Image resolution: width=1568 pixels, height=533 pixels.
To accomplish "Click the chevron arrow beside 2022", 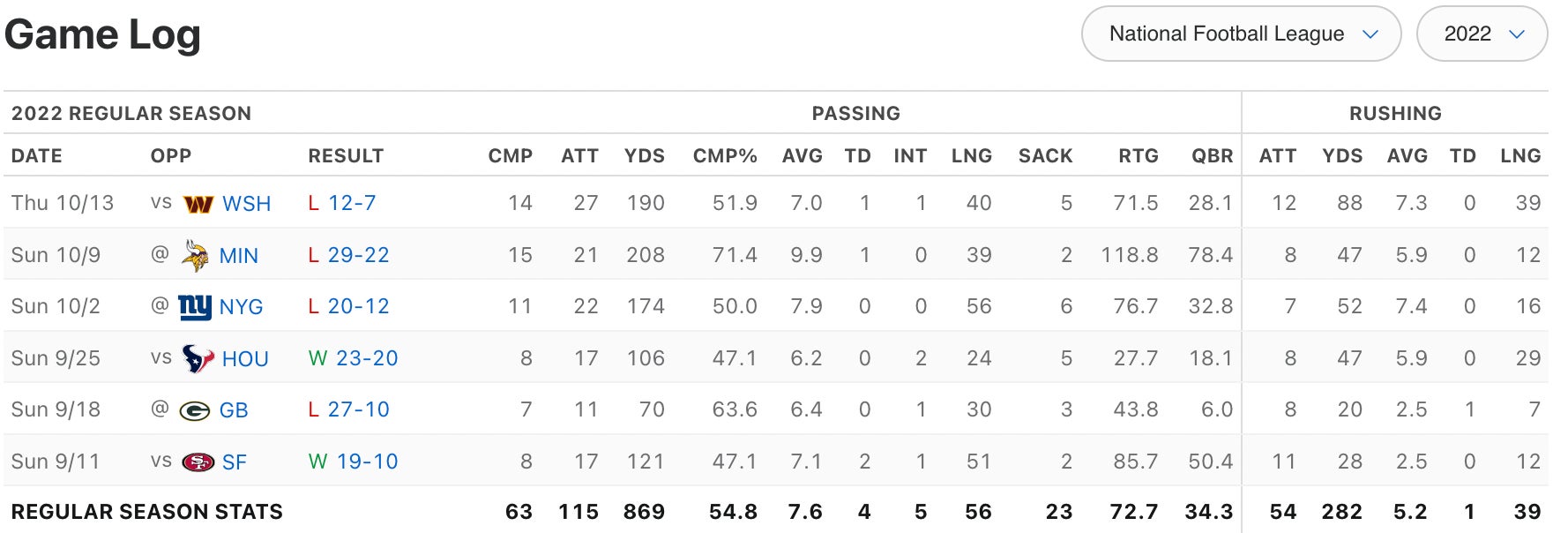I will [1517, 34].
